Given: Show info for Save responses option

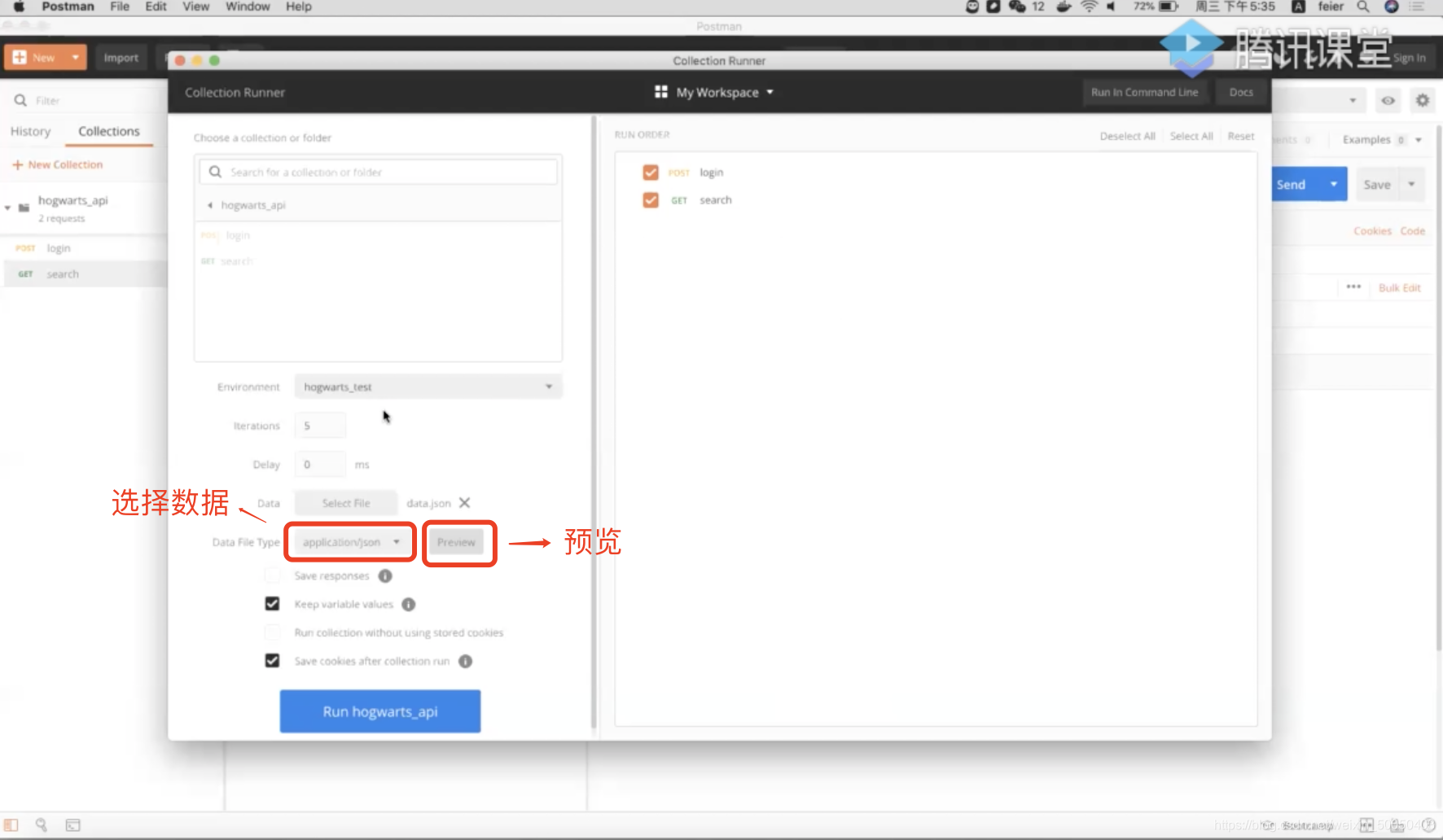Looking at the screenshot, I should (x=385, y=576).
